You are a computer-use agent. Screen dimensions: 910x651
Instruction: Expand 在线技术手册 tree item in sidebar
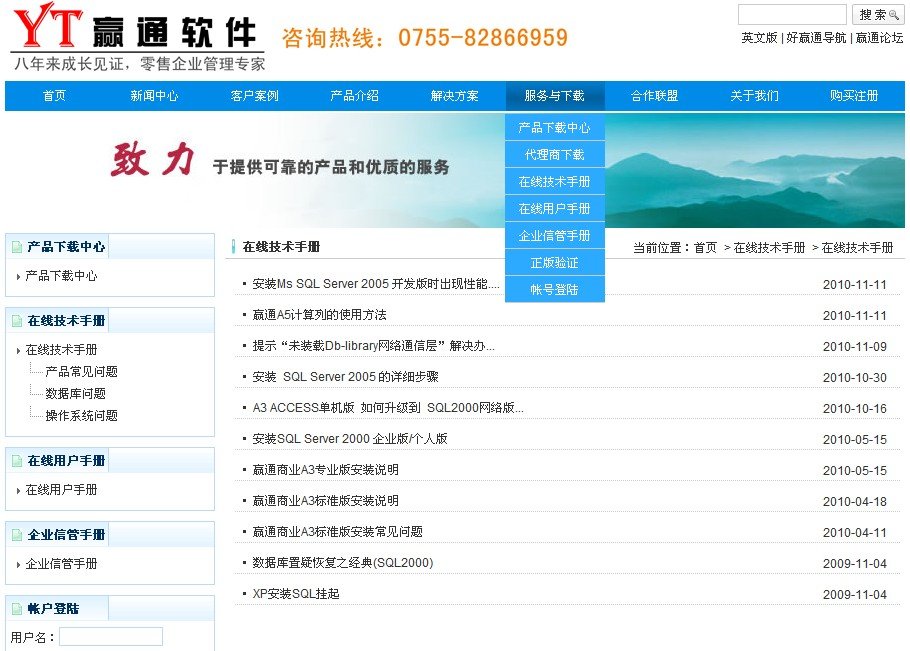(61, 350)
